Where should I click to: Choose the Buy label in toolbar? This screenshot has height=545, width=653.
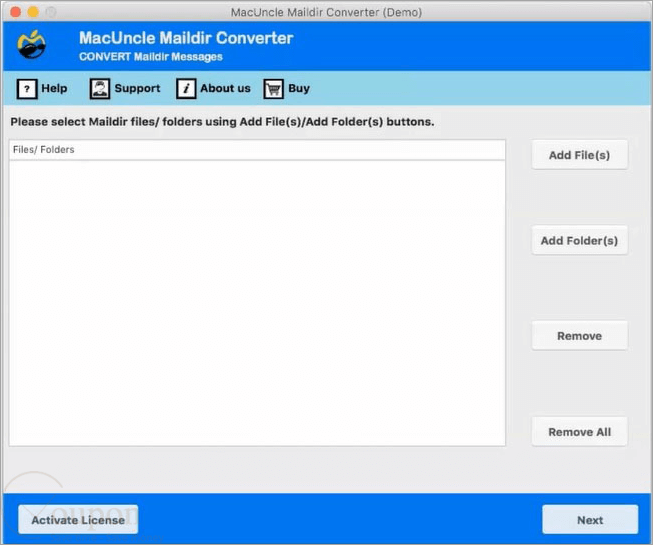tap(299, 89)
